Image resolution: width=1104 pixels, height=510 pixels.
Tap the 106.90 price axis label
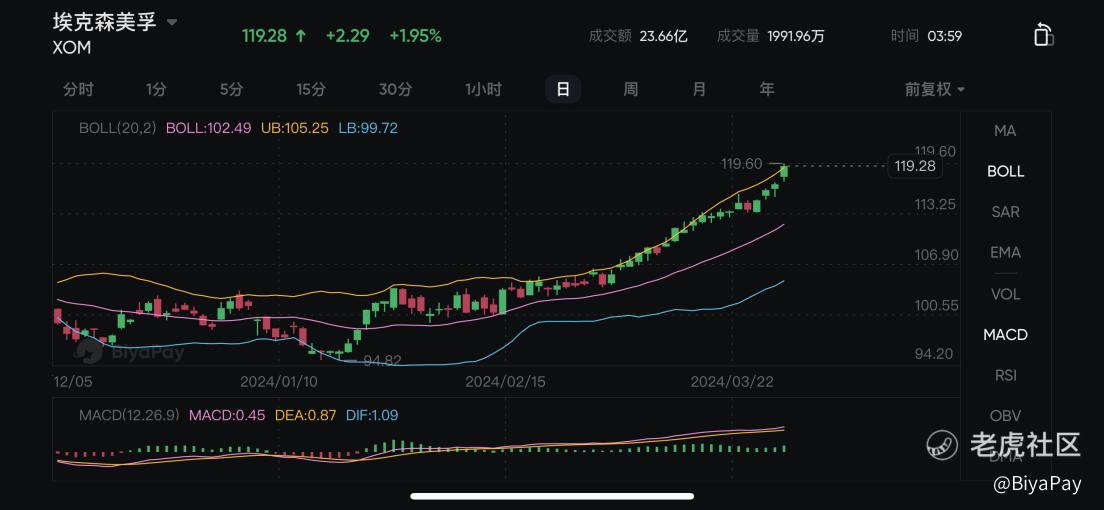click(x=936, y=255)
